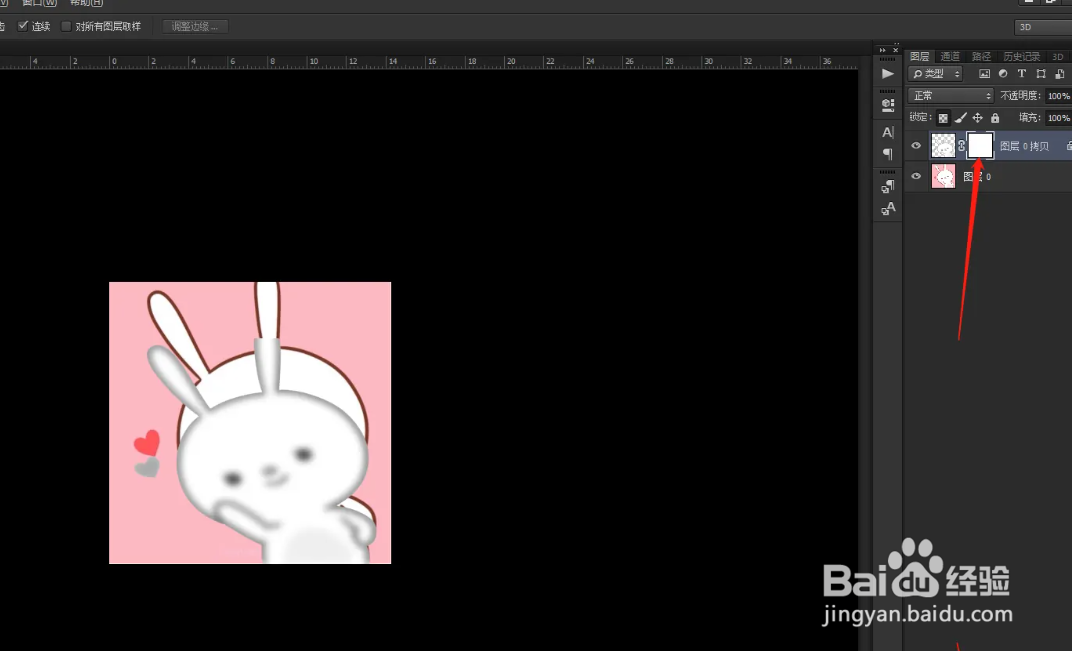
Task: Filter layers by shape layers icon
Action: (x=1041, y=74)
